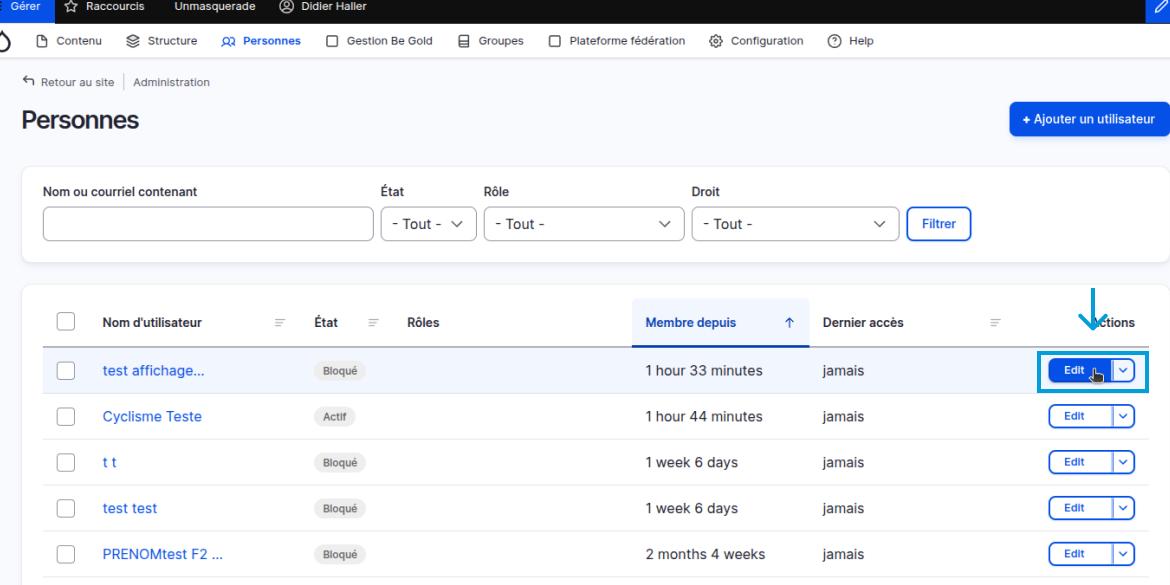This screenshot has height=585, width=1170.
Task: Open Didier Haller user account menu
Action: [x=323, y=7]
